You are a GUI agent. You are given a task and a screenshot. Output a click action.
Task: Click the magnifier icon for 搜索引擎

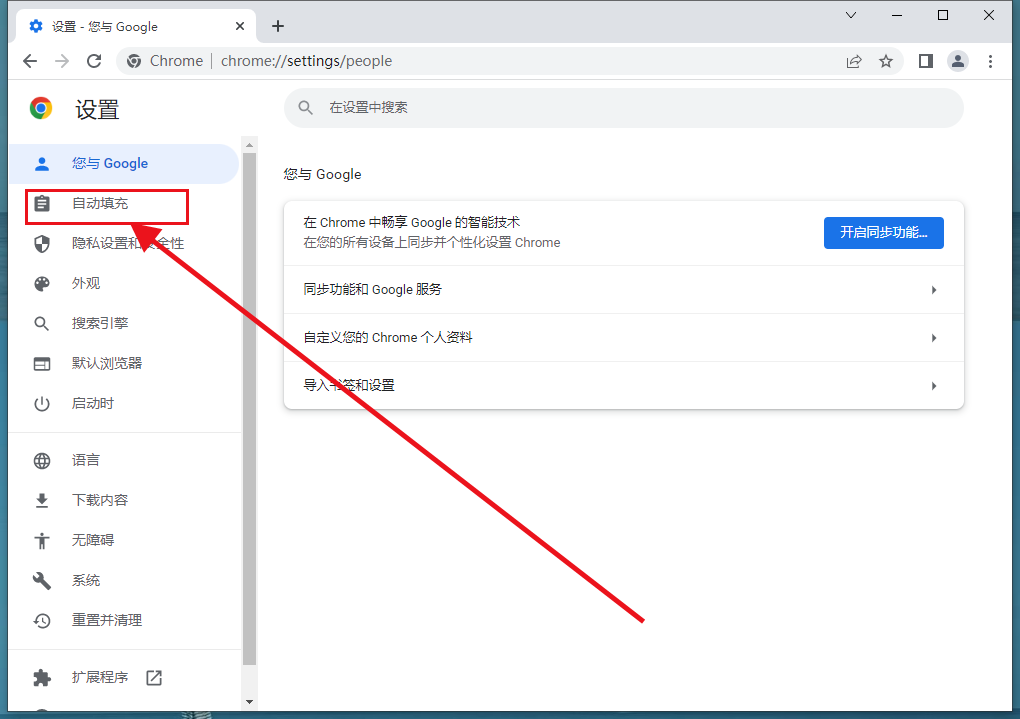coord(42,324)
